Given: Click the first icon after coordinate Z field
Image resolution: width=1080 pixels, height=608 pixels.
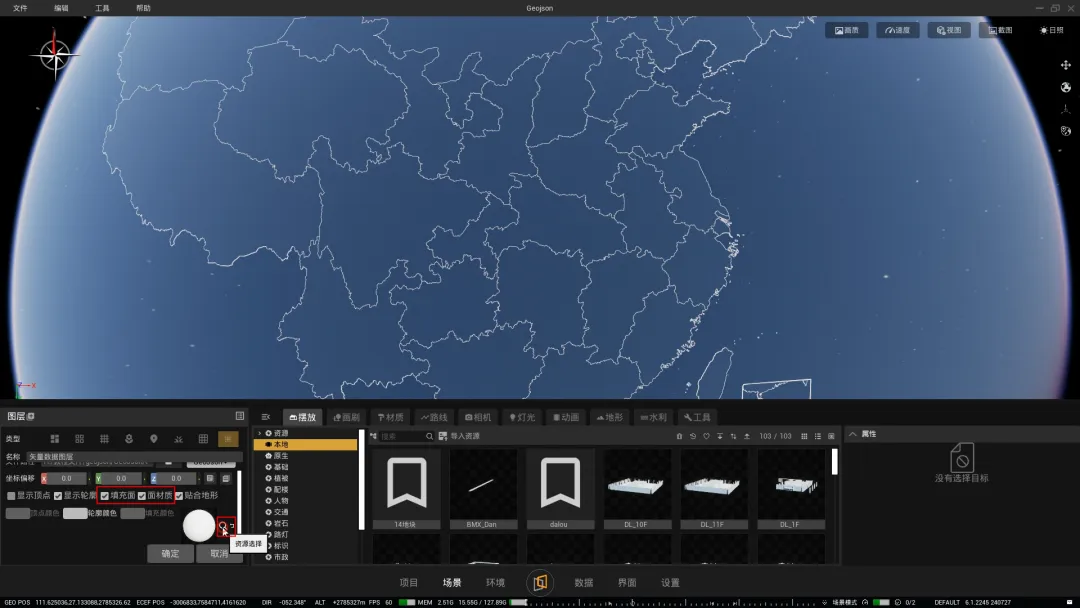Looking at the screenshot, I should (x=210, y=478).
